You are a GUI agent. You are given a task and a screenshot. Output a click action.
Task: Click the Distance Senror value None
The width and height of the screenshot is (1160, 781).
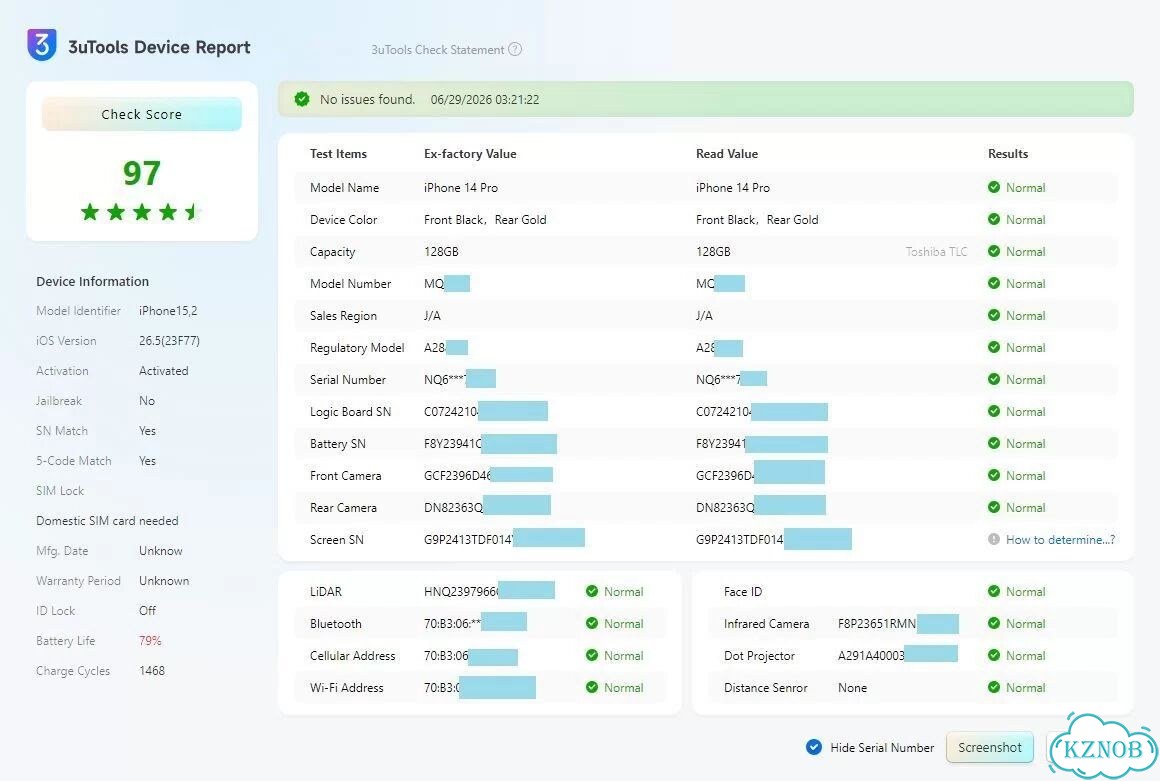pos(852,688)
